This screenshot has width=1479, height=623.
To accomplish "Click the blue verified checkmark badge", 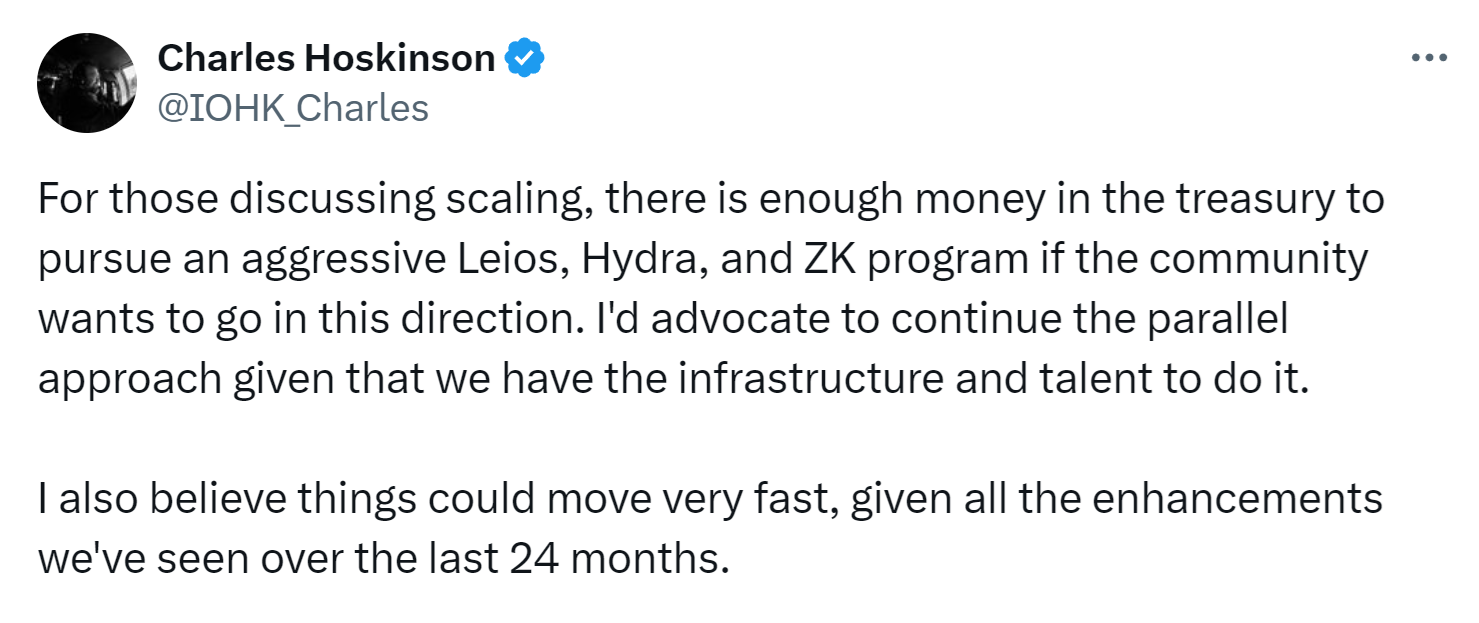I will pyautogui.click(x=524, y=59).
